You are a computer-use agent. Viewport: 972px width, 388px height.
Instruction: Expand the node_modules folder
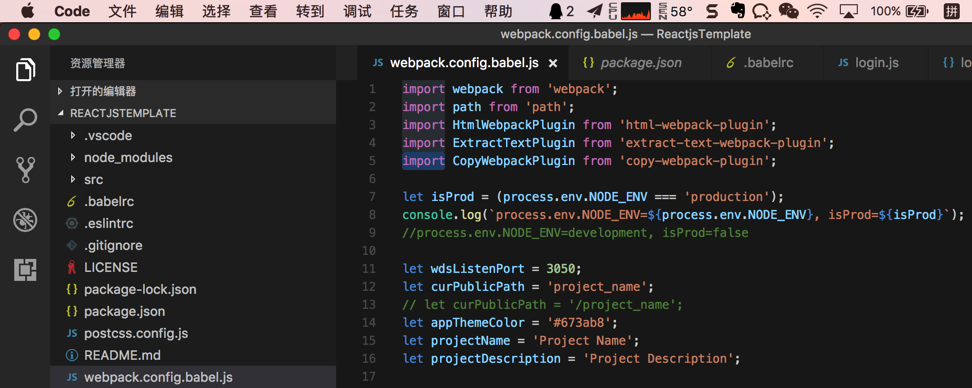(73, 157)
